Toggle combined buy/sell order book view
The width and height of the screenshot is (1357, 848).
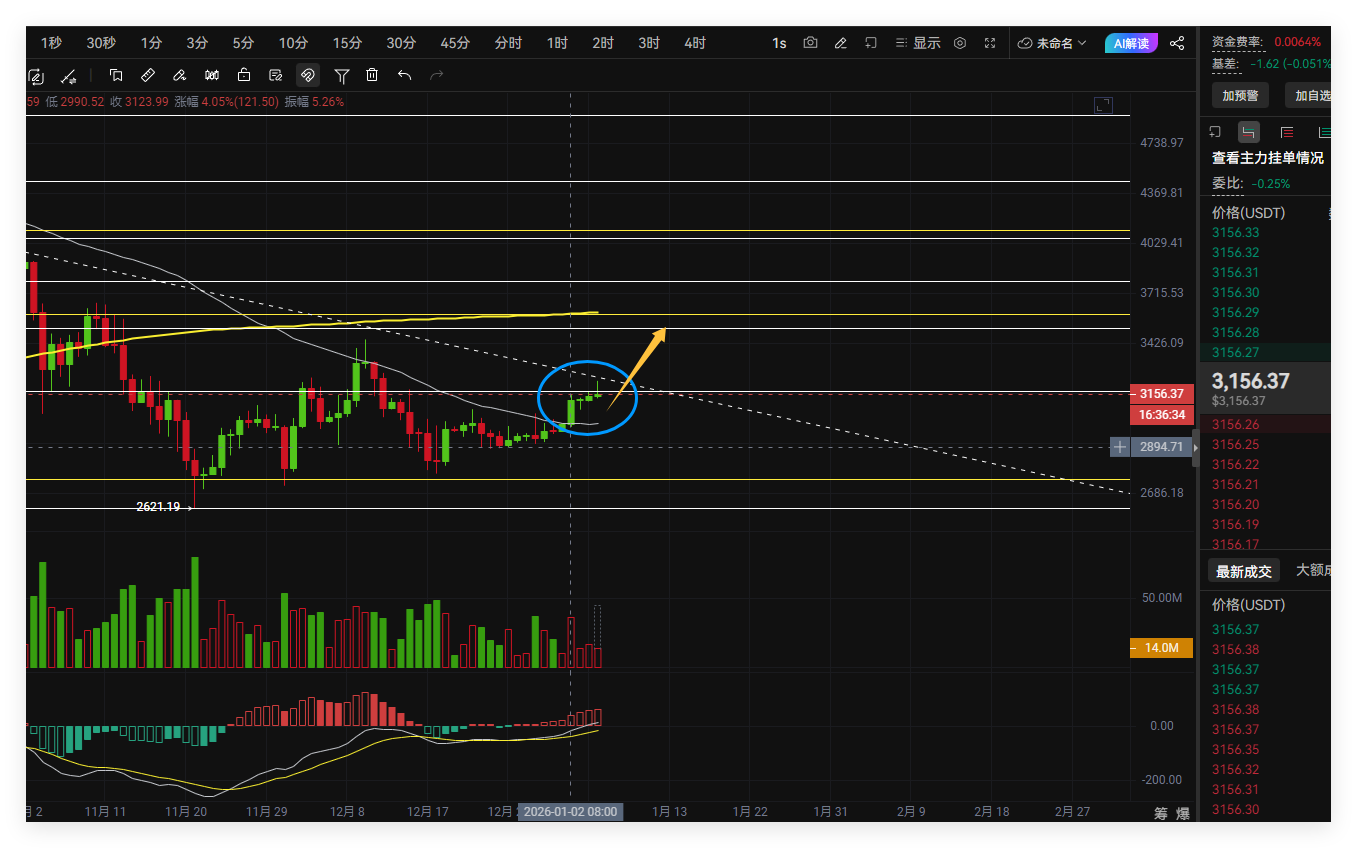tap(1249, 132)
